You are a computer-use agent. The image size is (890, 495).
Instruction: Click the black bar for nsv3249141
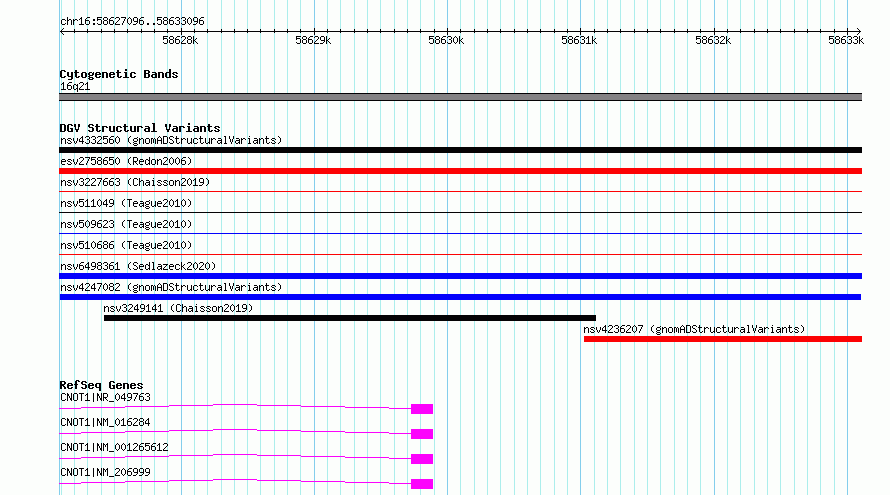(x=350, y=318)
